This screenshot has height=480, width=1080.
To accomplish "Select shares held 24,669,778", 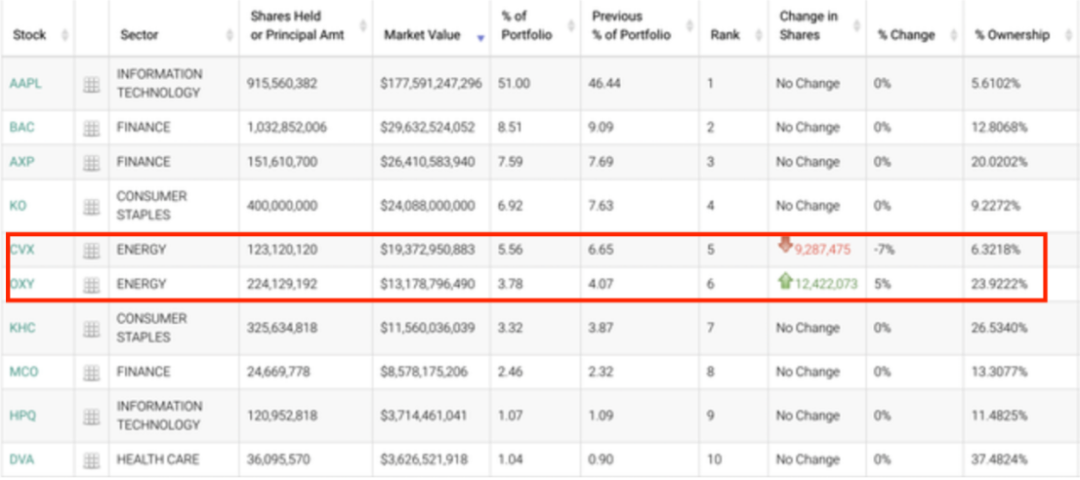I will point(278,373).
